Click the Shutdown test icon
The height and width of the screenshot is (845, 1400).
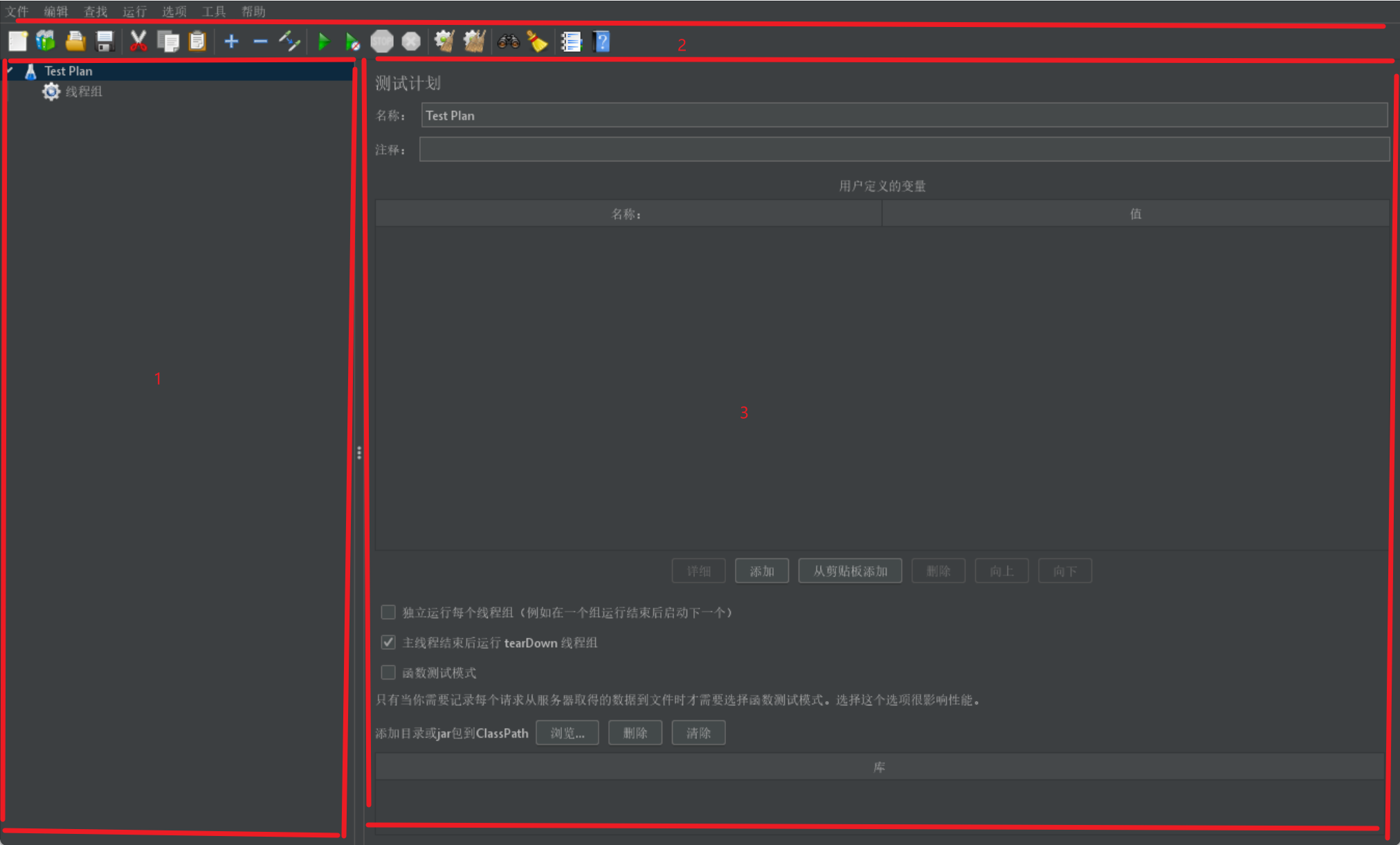click(411, 42)
